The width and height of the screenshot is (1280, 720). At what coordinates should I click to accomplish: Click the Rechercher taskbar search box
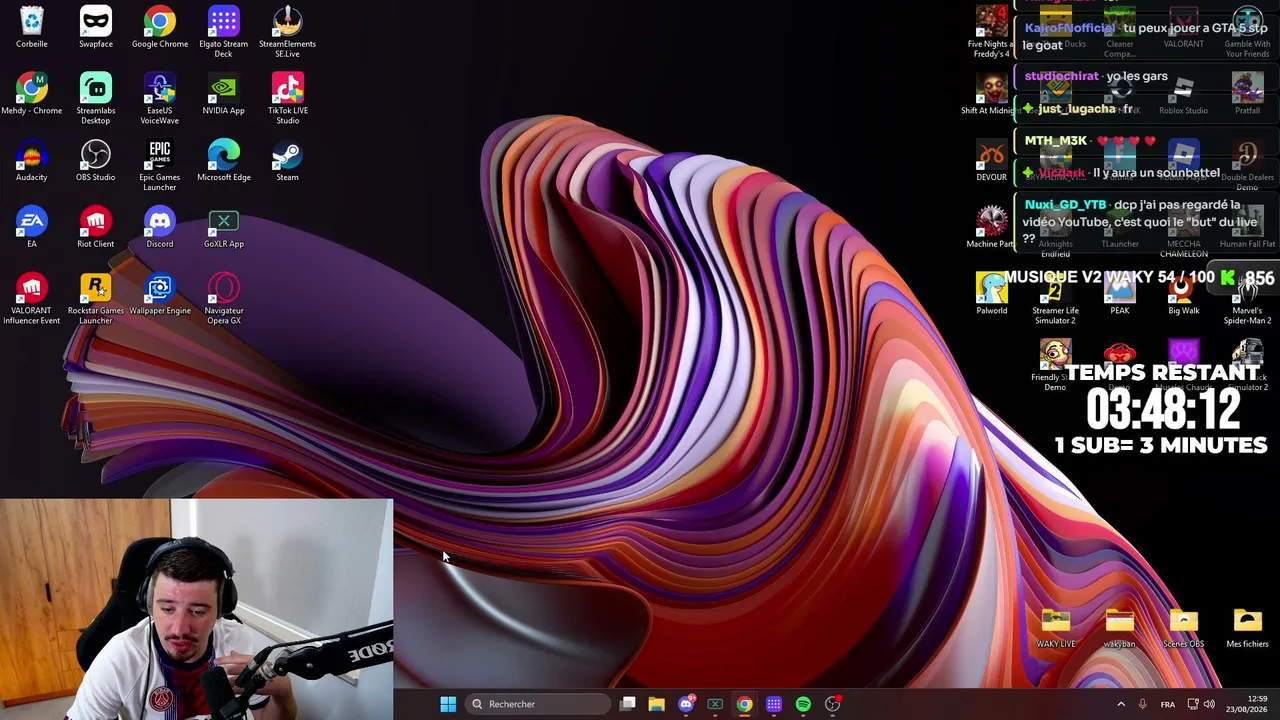pos(538,704)
